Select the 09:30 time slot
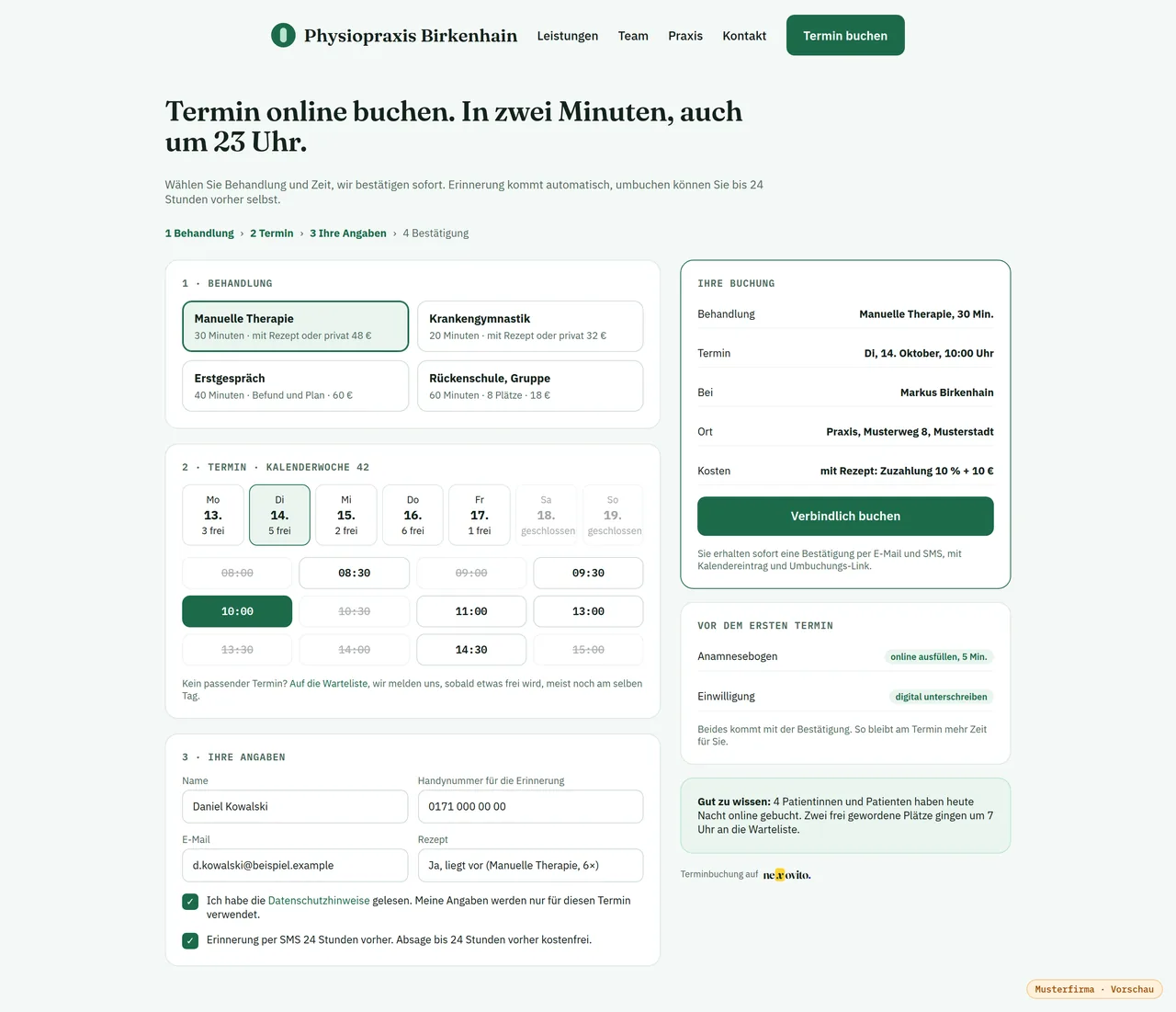Image resolution: width=1176 pixels, height=1012 pixels. click(x=588, y=573)
